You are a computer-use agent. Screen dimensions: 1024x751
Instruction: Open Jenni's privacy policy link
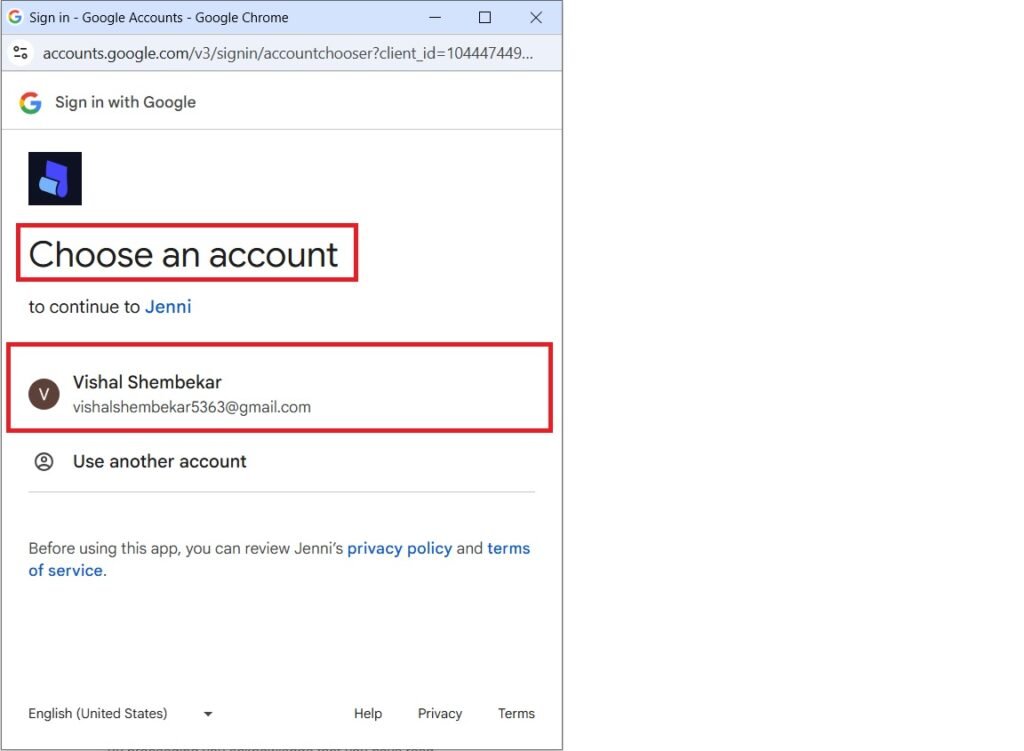coord(399,548)
